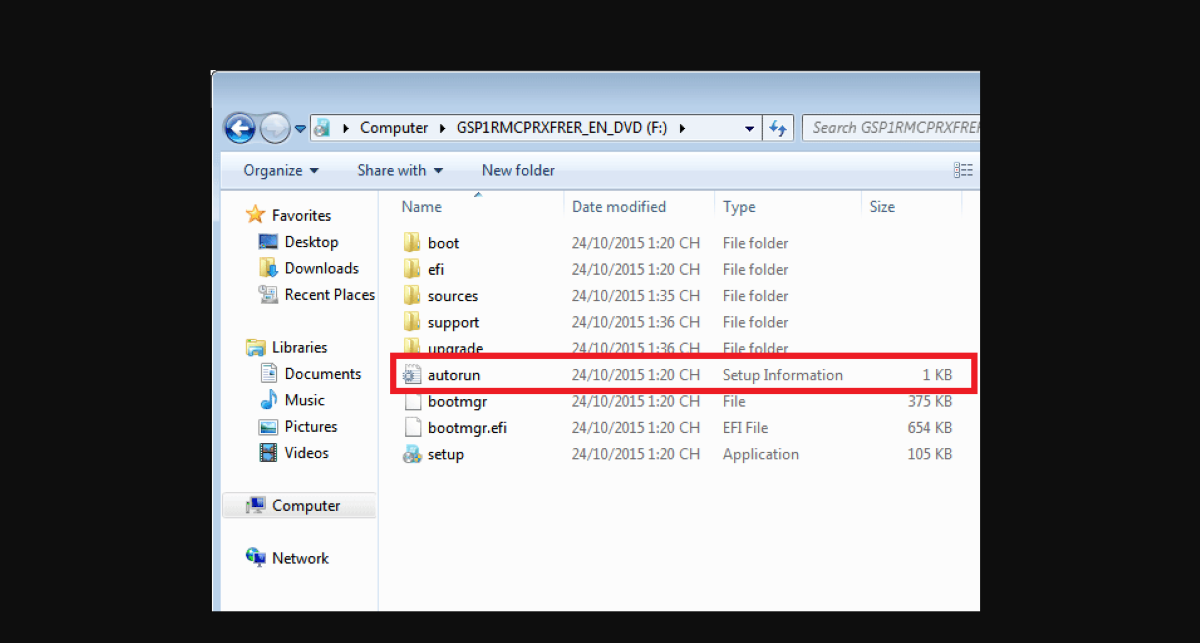
Task: Select the support folder icon
Action: coord(412,322)
